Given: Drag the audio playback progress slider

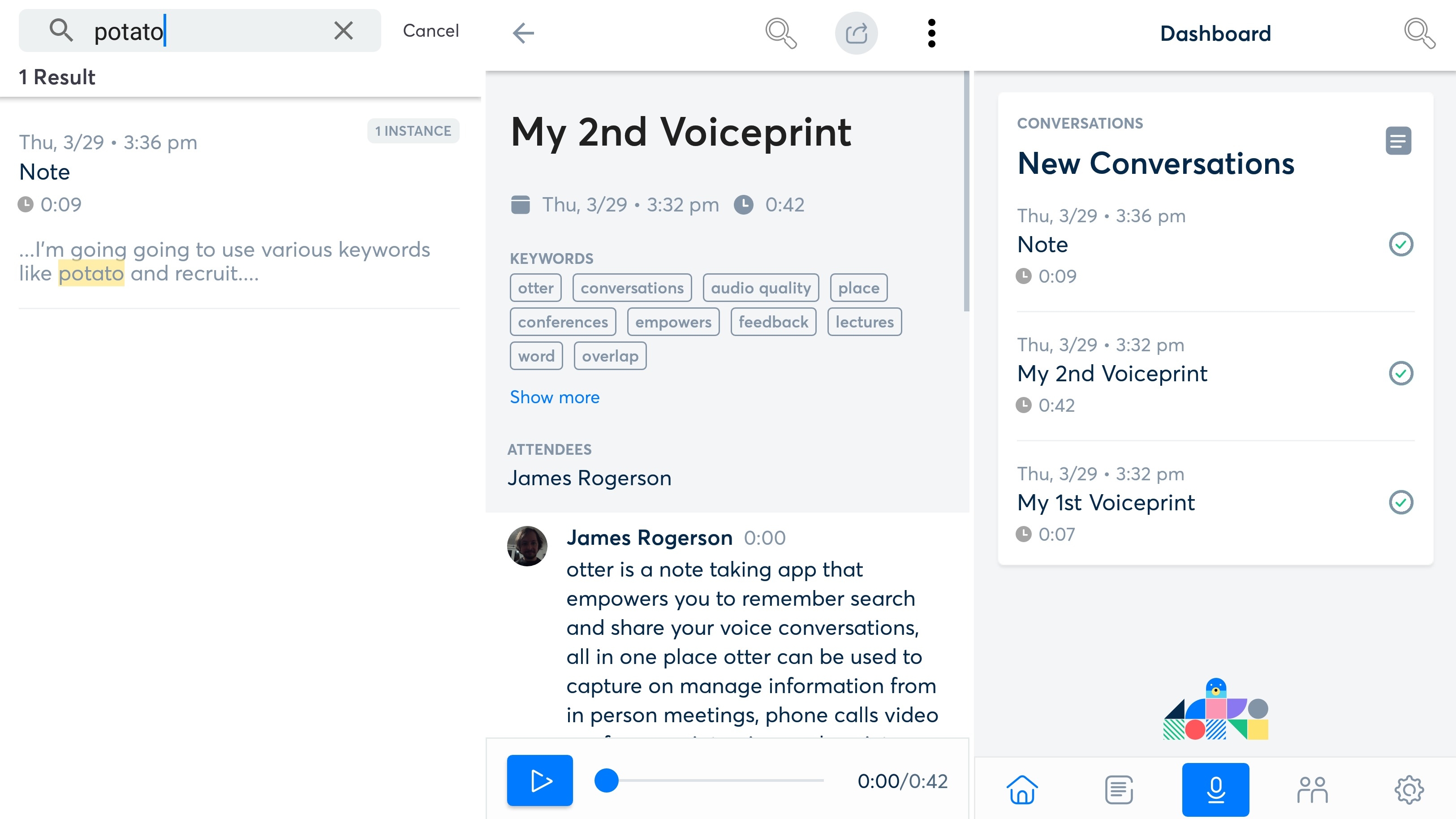Looking at the screenshot, I should 605,780.
